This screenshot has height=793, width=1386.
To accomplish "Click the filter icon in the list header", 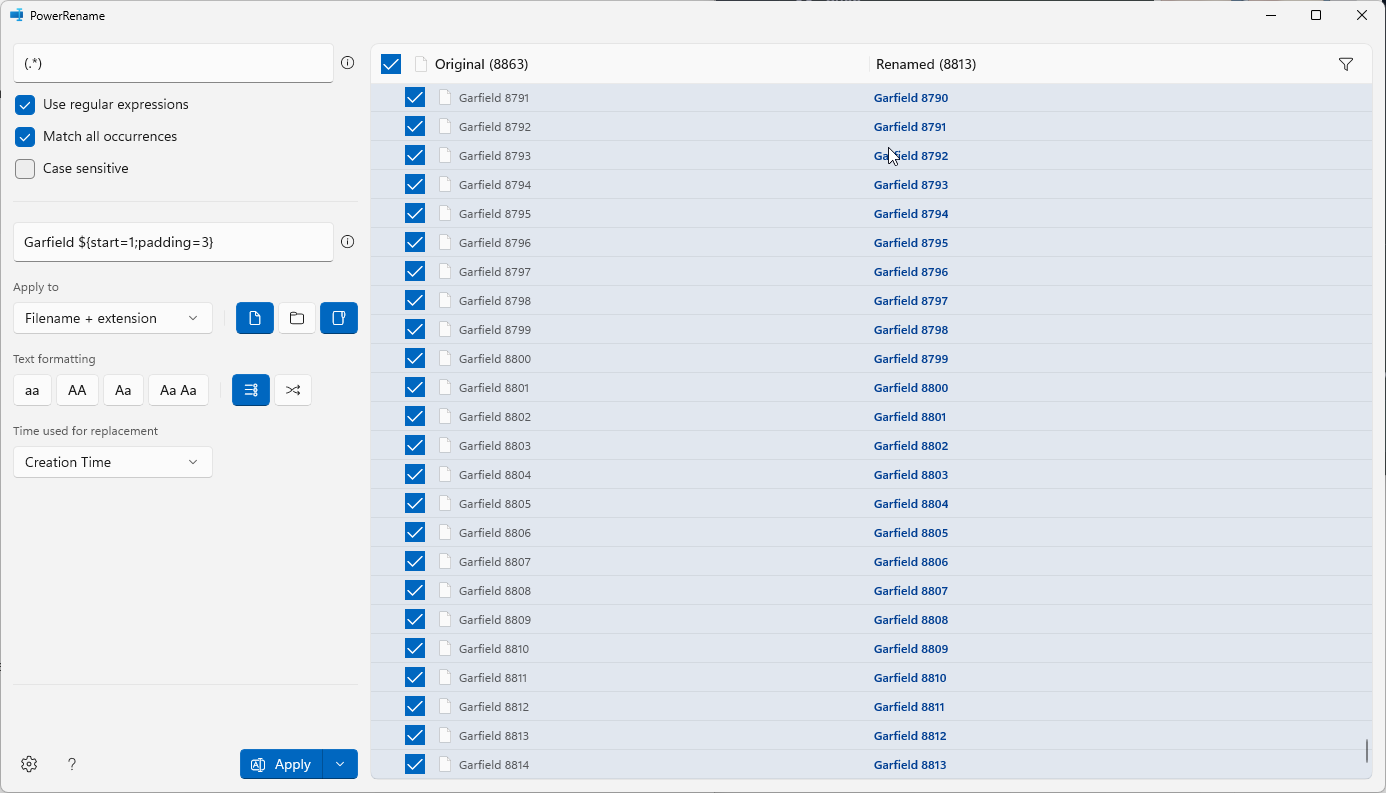I will click(1345, 64).
